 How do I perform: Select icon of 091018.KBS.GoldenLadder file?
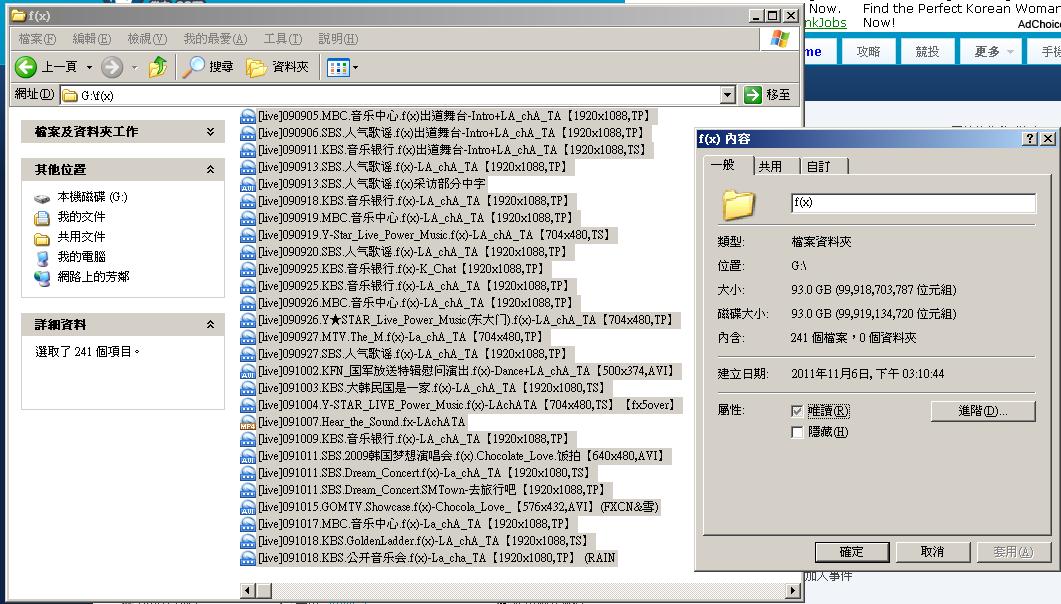pyautogui.click(x=248, y=541)
